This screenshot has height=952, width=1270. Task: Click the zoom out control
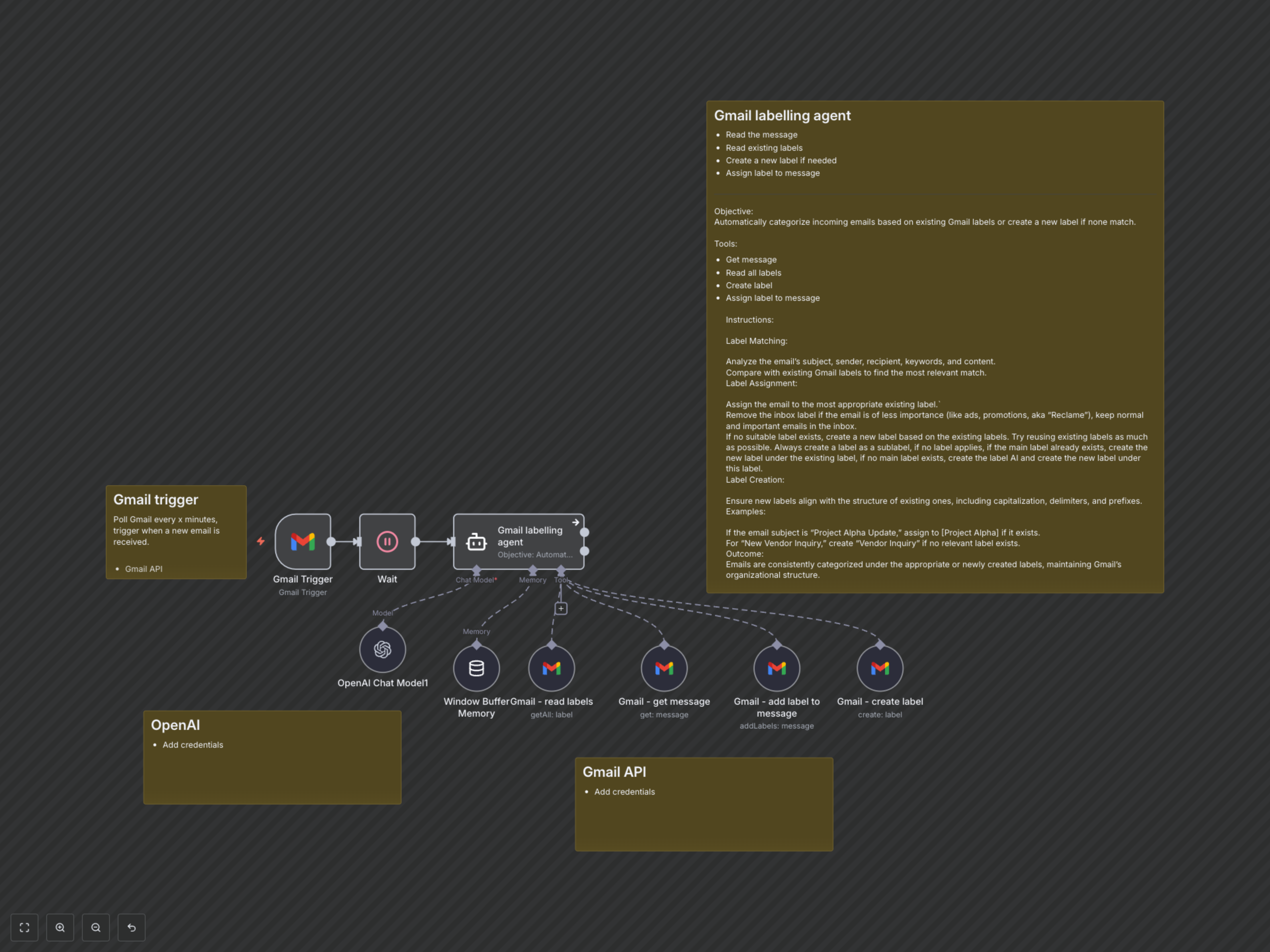96,927
